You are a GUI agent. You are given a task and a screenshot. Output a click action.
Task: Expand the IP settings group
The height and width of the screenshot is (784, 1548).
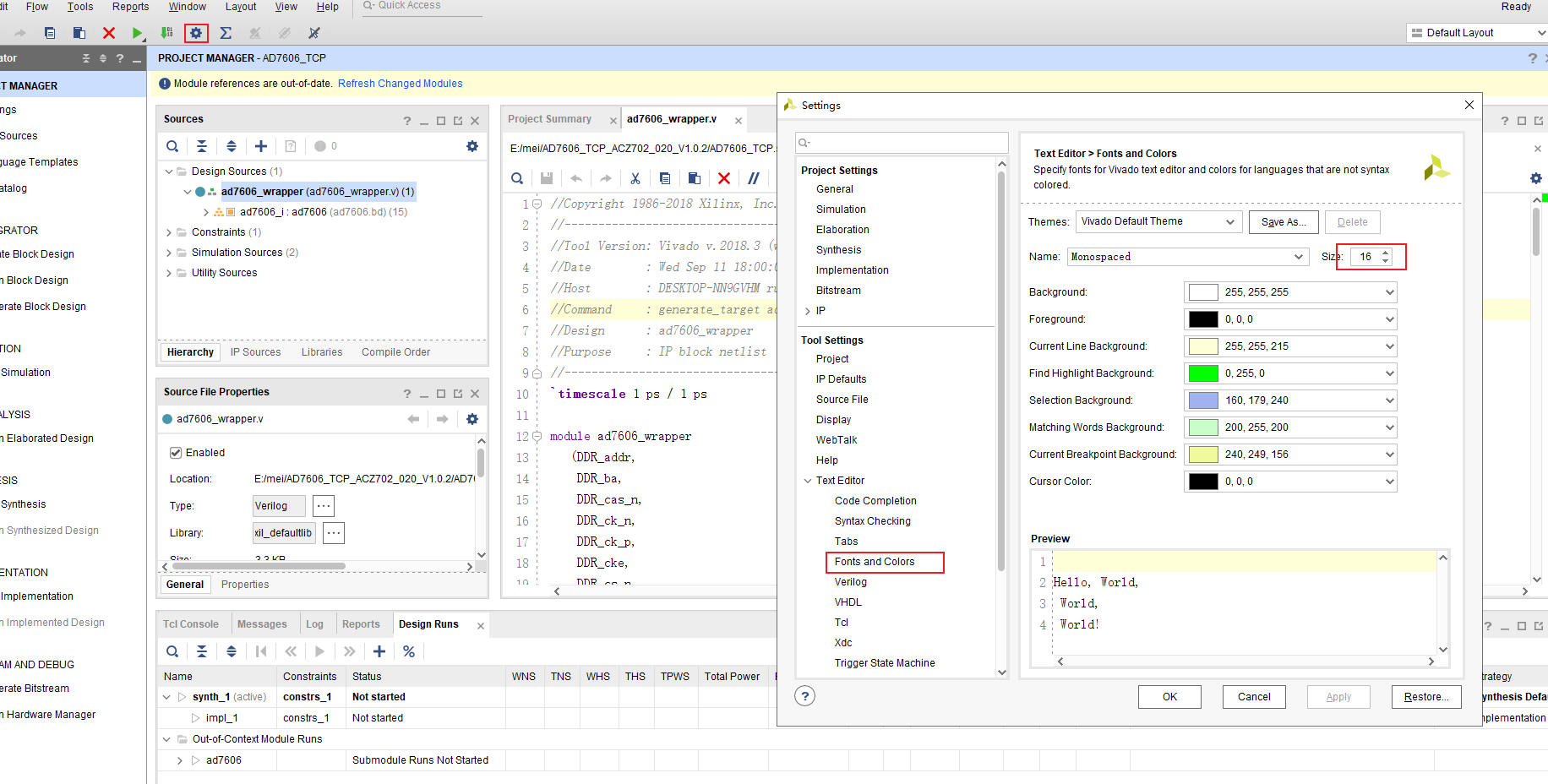[x=808, y=311]
